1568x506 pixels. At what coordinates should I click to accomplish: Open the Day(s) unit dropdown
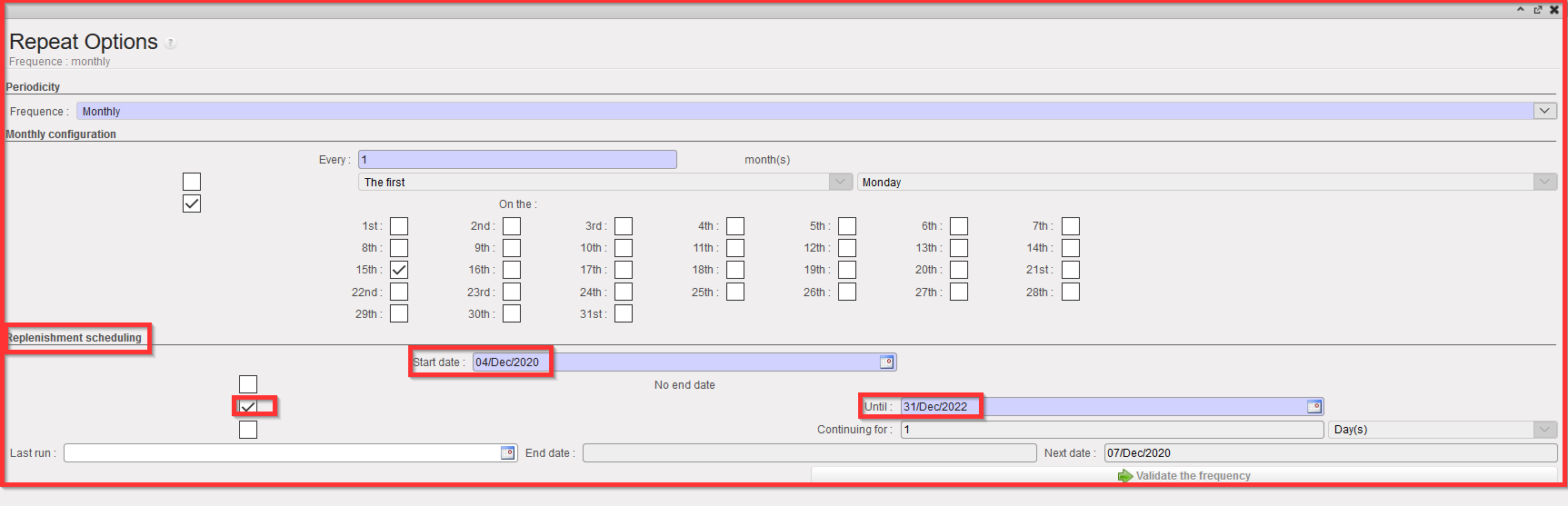(x=1544, y=430)
